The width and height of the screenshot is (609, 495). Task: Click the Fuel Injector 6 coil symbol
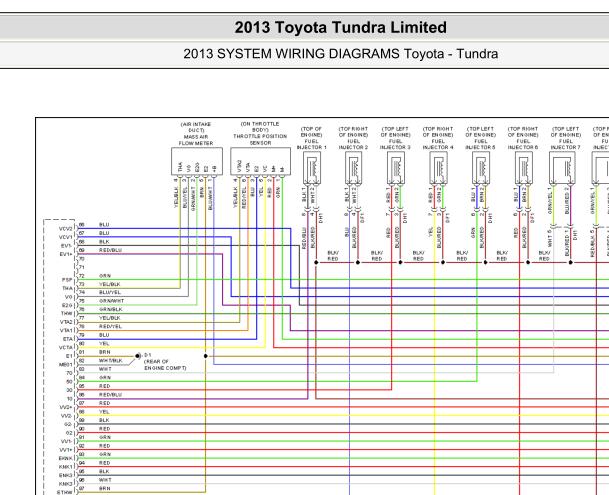[x=524, y=168]
